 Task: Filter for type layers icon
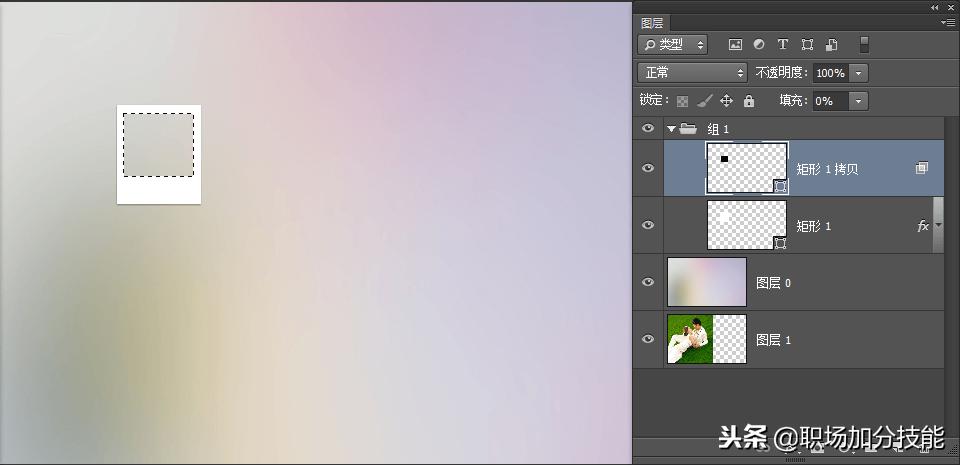(782, 45)
